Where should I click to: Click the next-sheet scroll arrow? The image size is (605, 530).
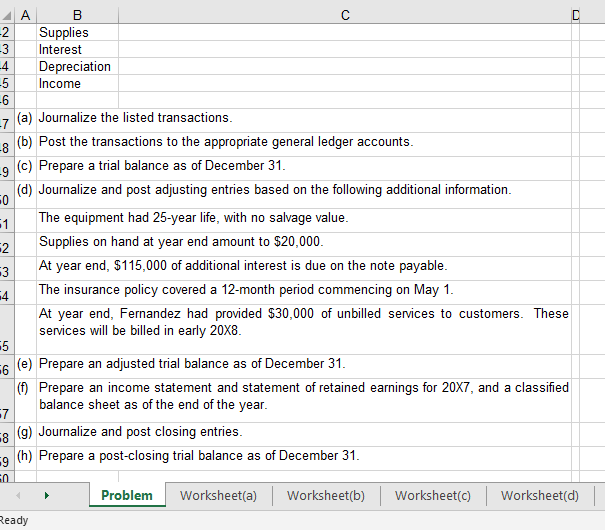(47, 495)
